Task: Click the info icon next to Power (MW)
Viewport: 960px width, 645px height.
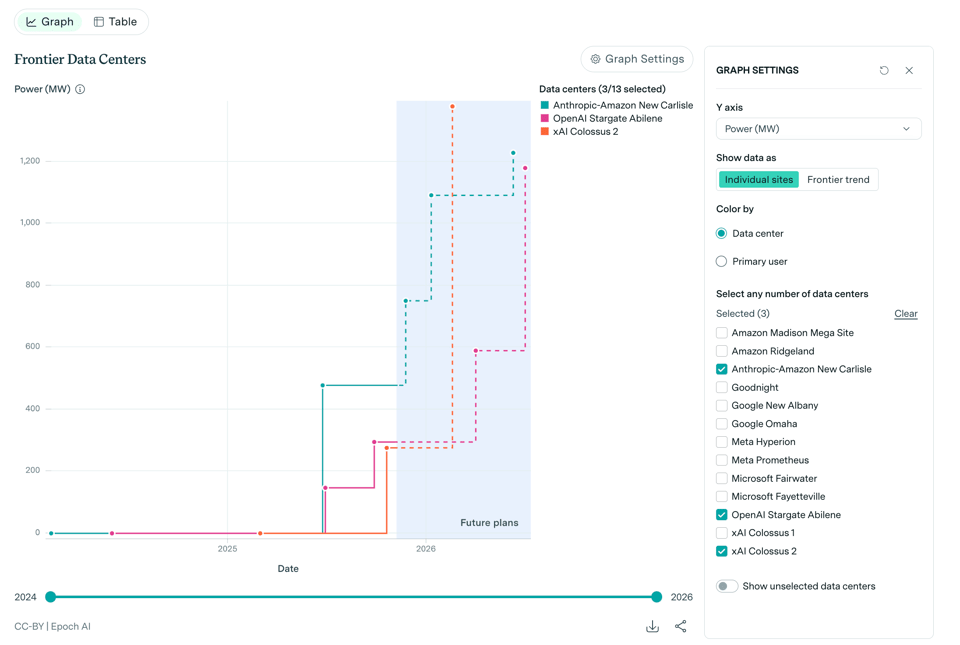Action: (x=80, y=89)
